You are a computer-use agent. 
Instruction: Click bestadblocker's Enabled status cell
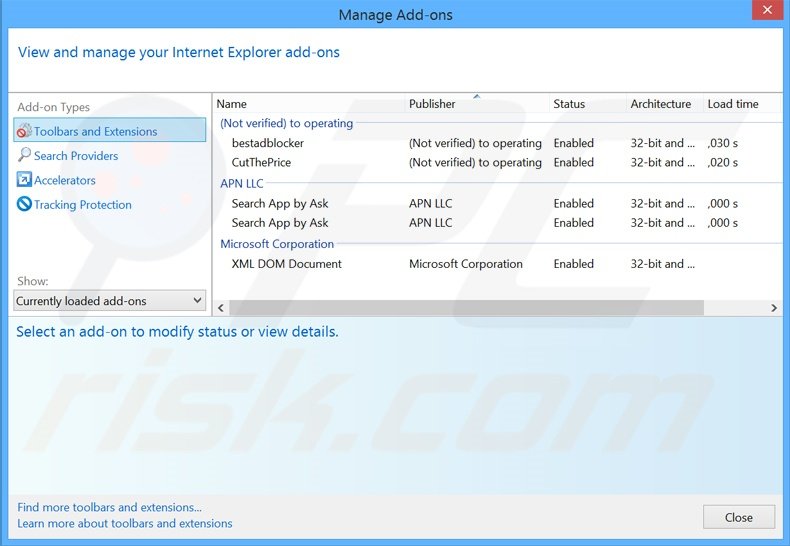click(x=573, y=143)
